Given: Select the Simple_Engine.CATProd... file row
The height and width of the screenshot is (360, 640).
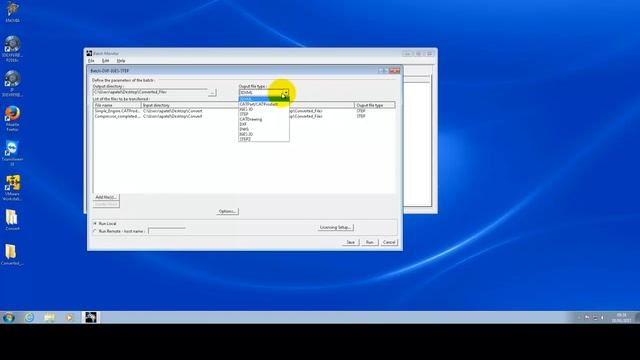Looking at the screenshot, I should click(244, 111).
